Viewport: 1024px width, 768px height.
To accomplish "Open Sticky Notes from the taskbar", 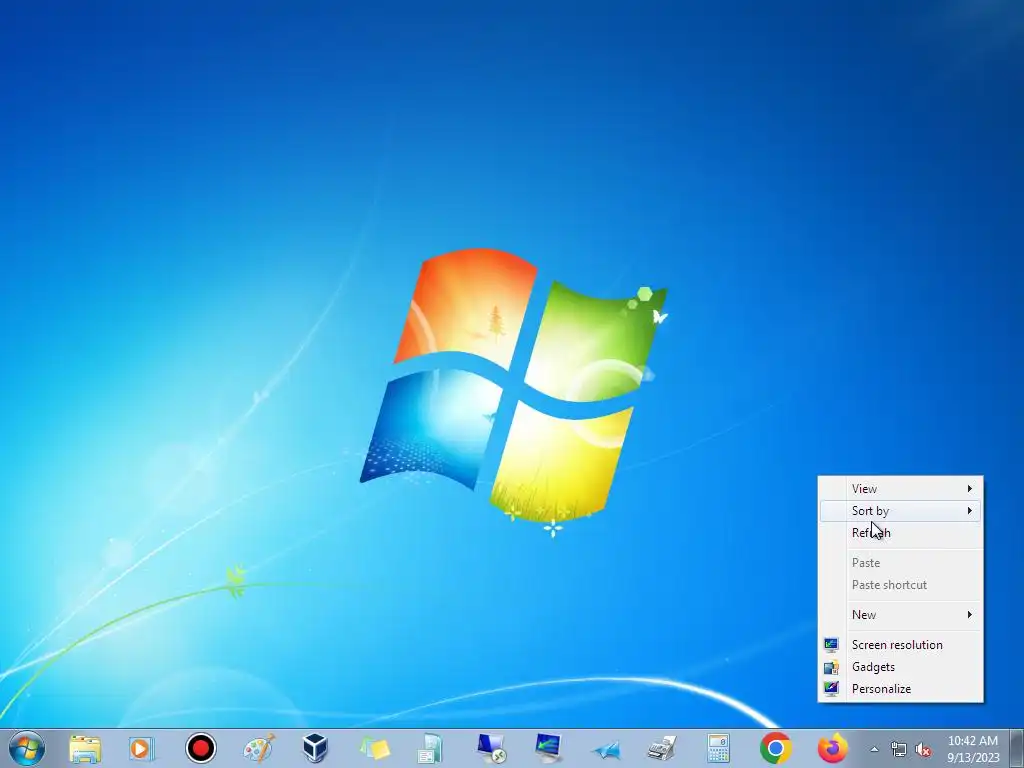I will [x=374, y=748].
